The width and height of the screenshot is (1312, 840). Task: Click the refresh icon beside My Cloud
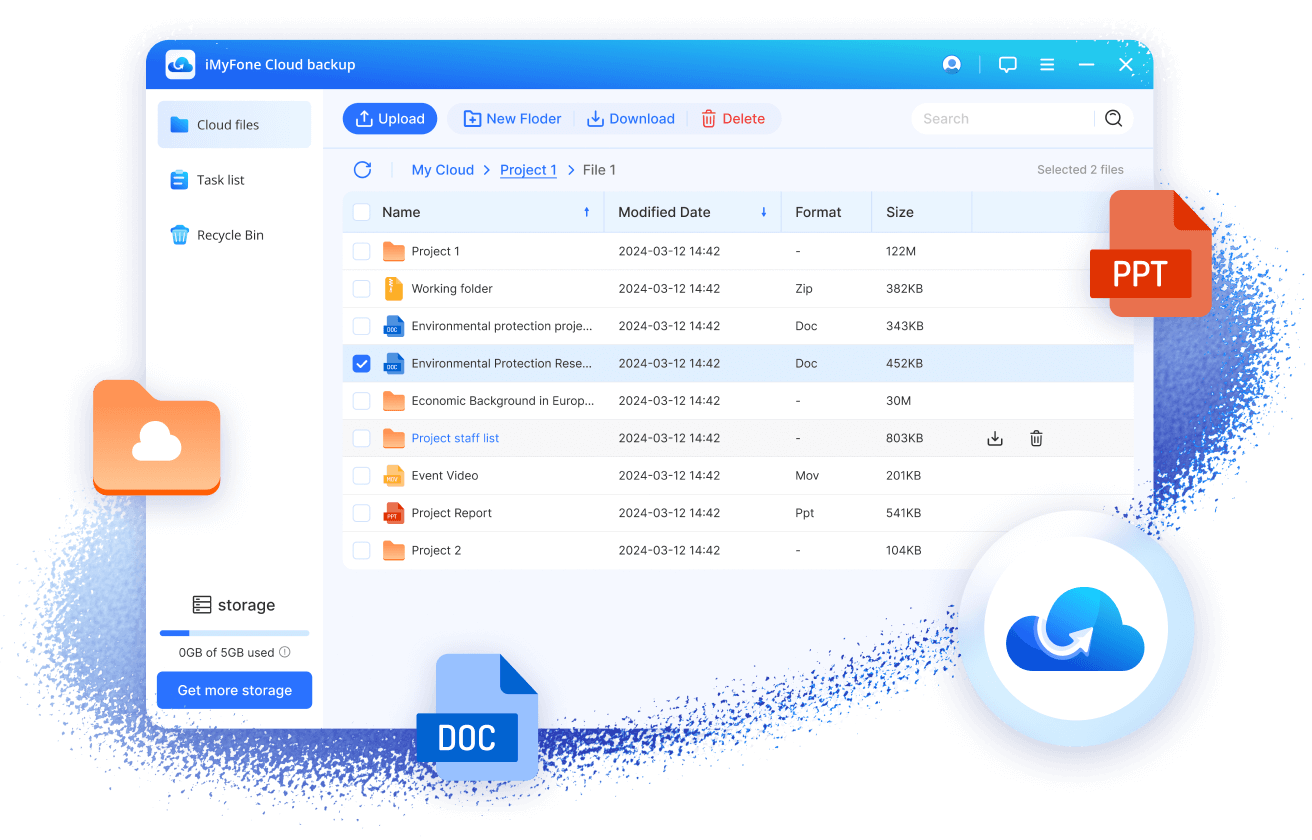pos(363,170)
